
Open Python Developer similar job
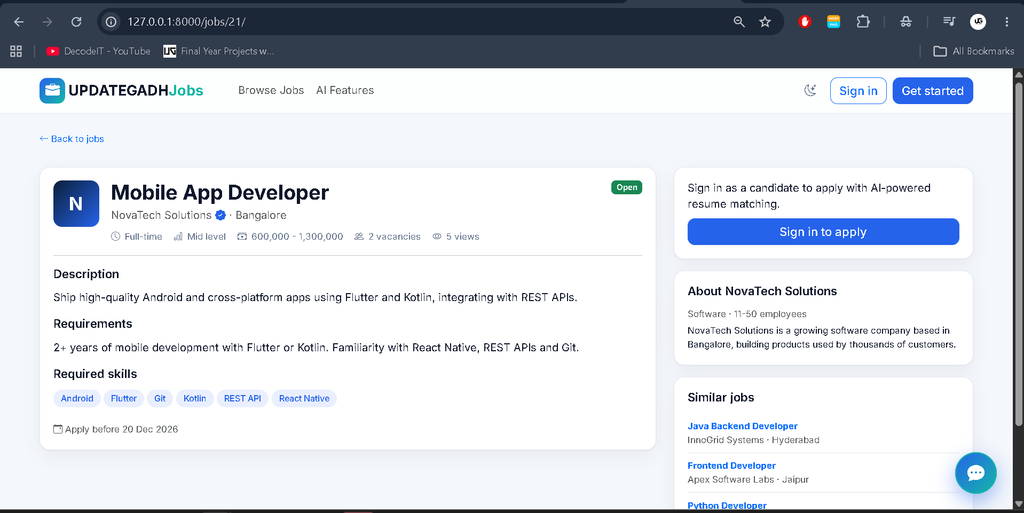[727, 505]
